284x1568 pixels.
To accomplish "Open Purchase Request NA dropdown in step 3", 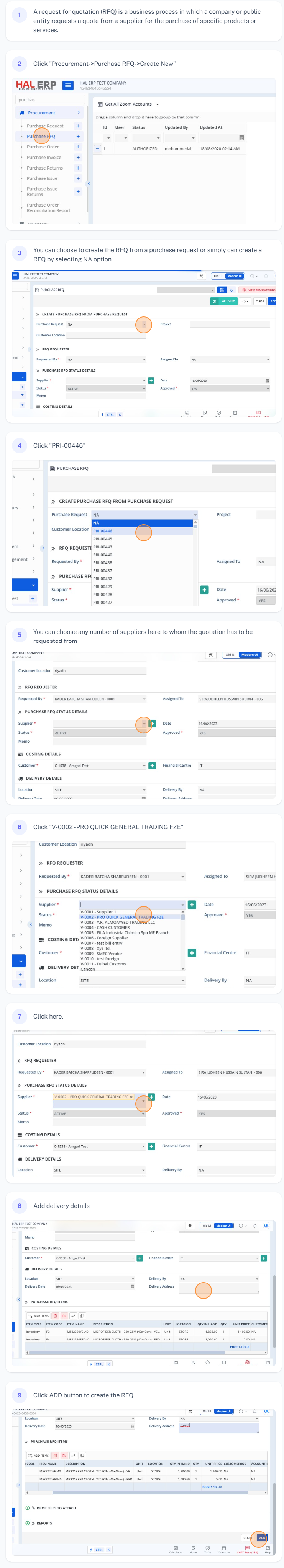I will [144, 324].
